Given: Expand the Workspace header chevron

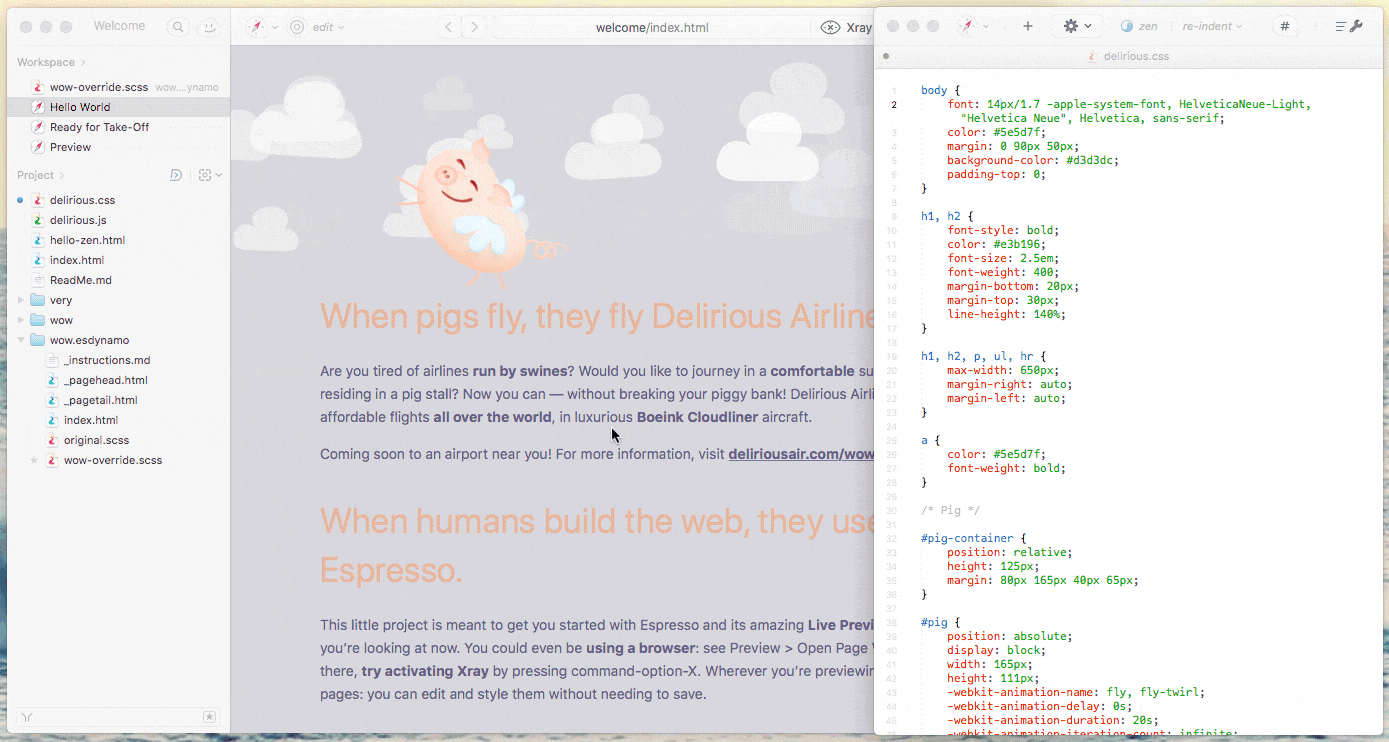Looking at the screenshot, I should pyautogui.click(x=83, y=62).
